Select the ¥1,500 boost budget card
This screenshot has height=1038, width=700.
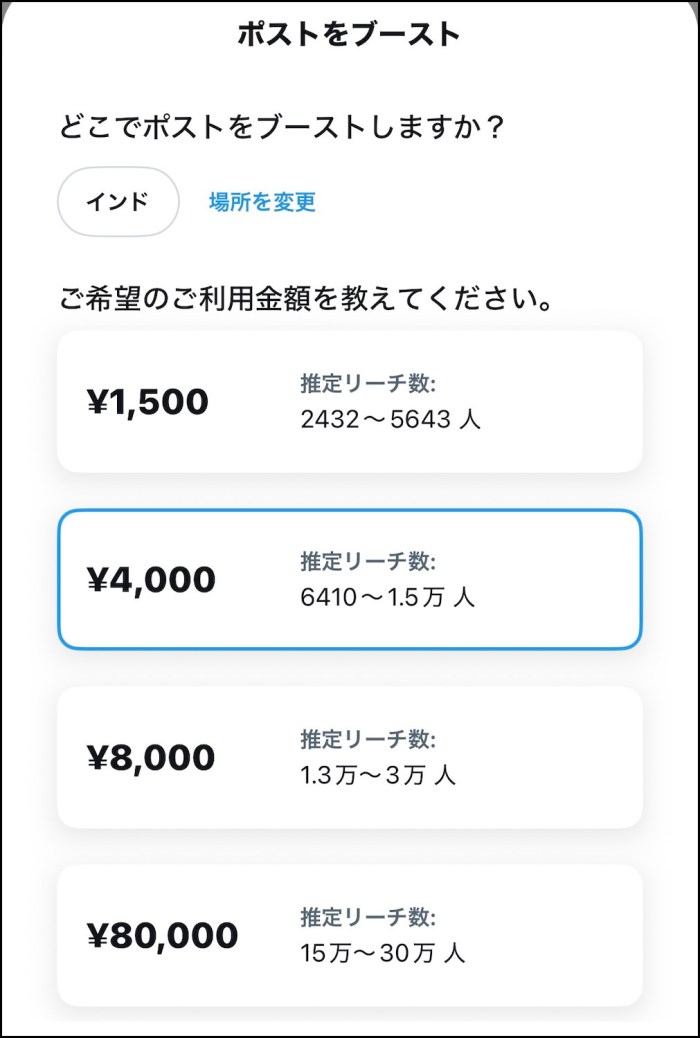coord(350,401)
